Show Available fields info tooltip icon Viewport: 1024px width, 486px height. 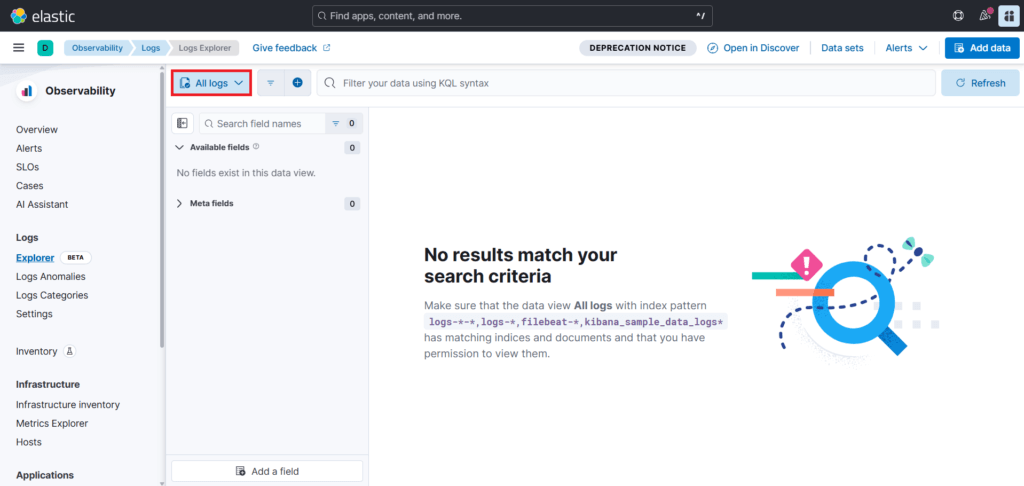[x=256, y=147]
